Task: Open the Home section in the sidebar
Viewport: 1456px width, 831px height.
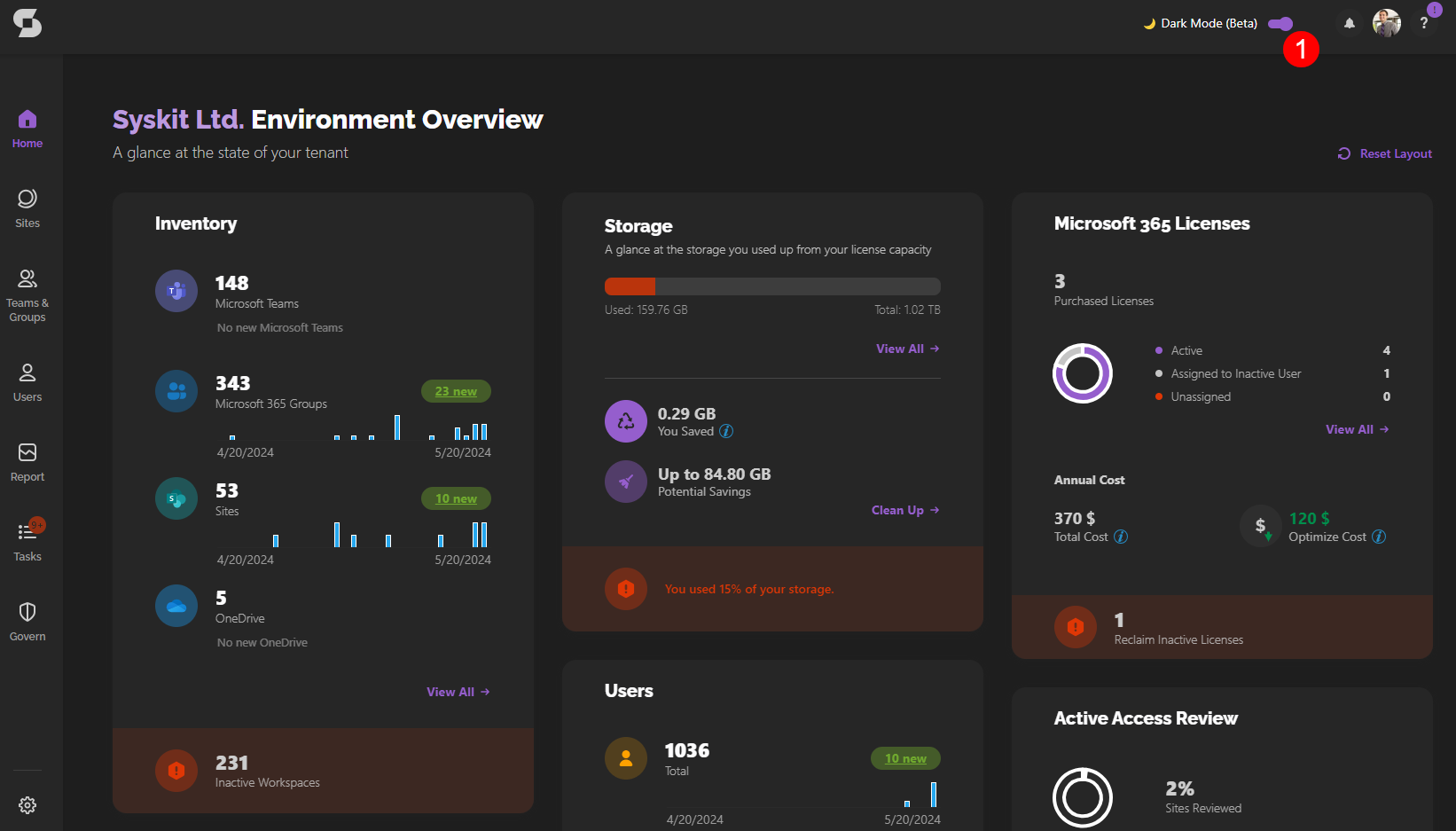Action: (x=27, y=127)
